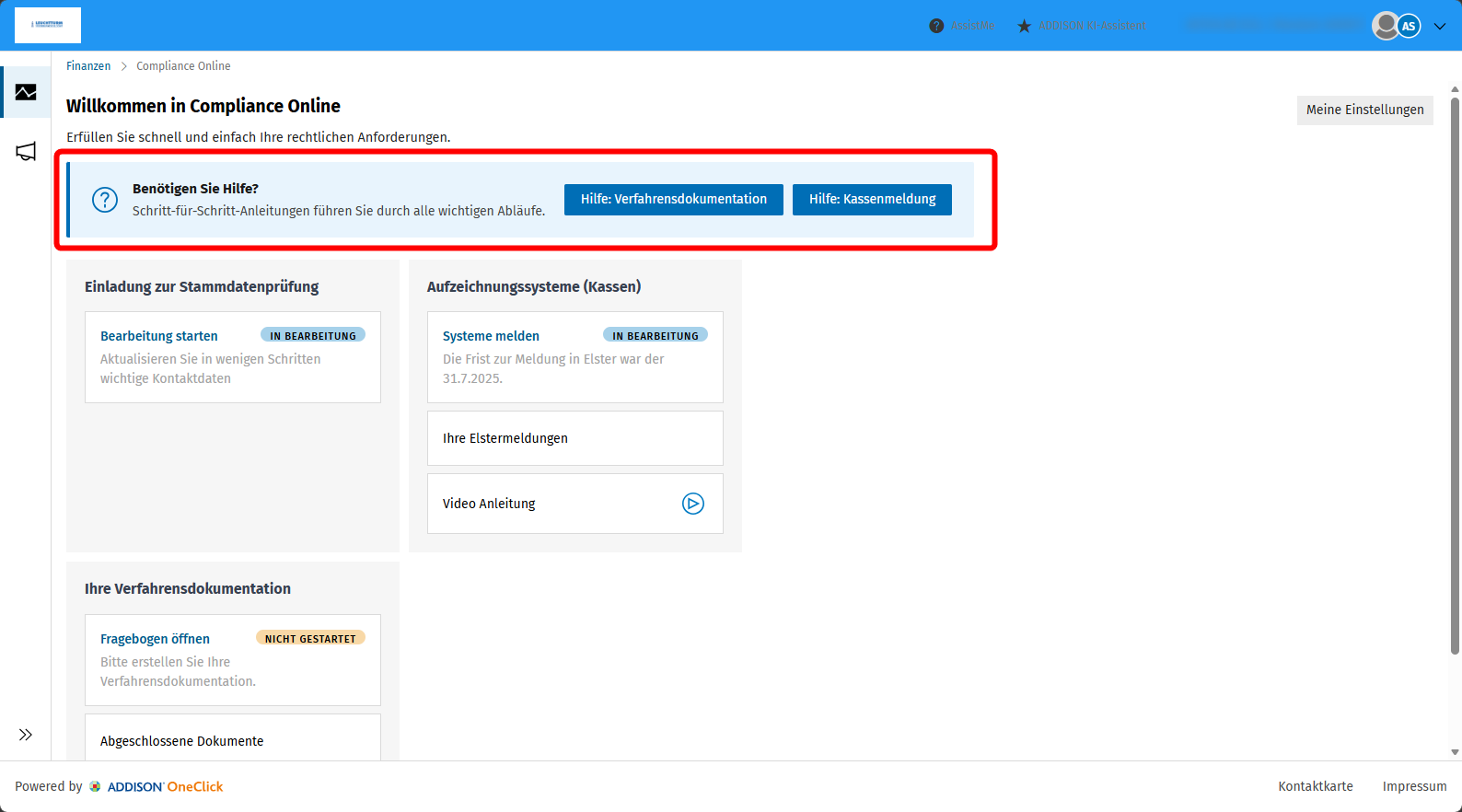1462x812 pixels.
Task: Click IN BEARBEITUNG badge on Systeme melden
Action: pyautogui.click(x=656, y=335)
